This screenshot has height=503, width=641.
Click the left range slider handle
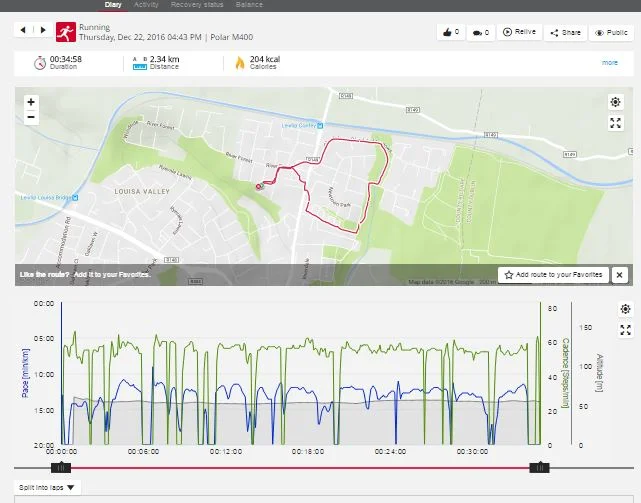pos(61,467)
